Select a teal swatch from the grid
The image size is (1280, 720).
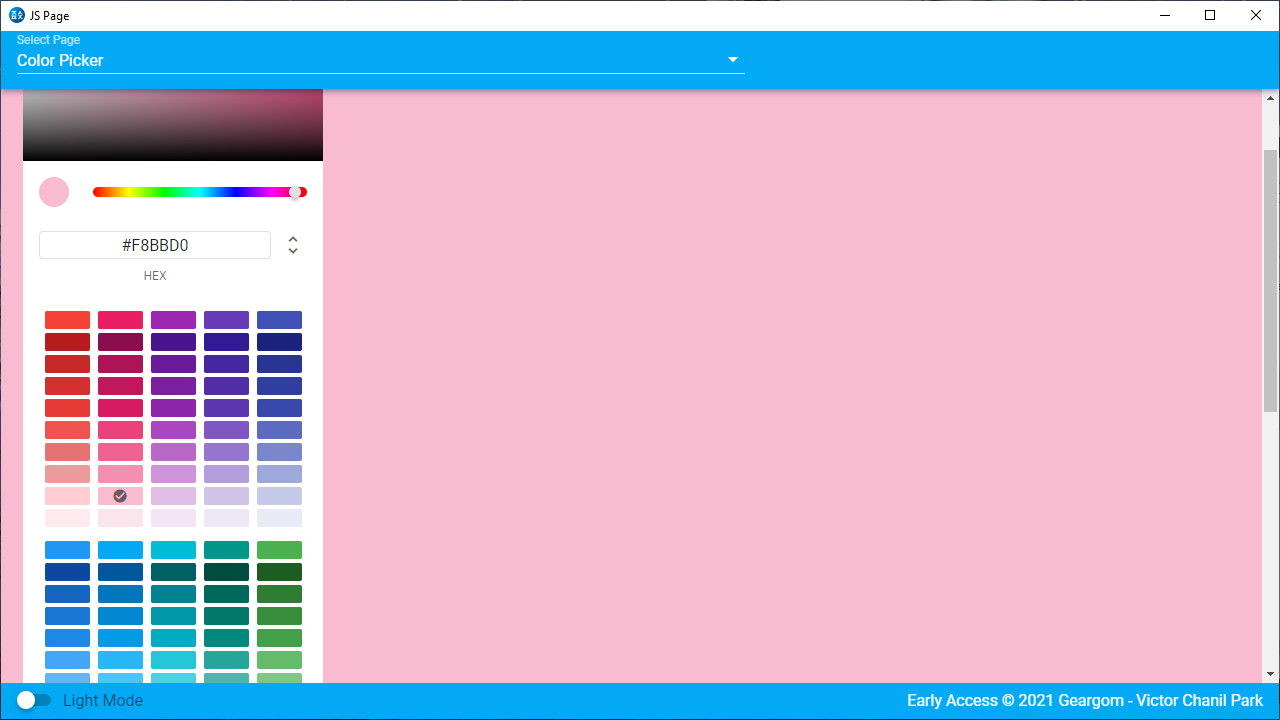click(226, 593)
